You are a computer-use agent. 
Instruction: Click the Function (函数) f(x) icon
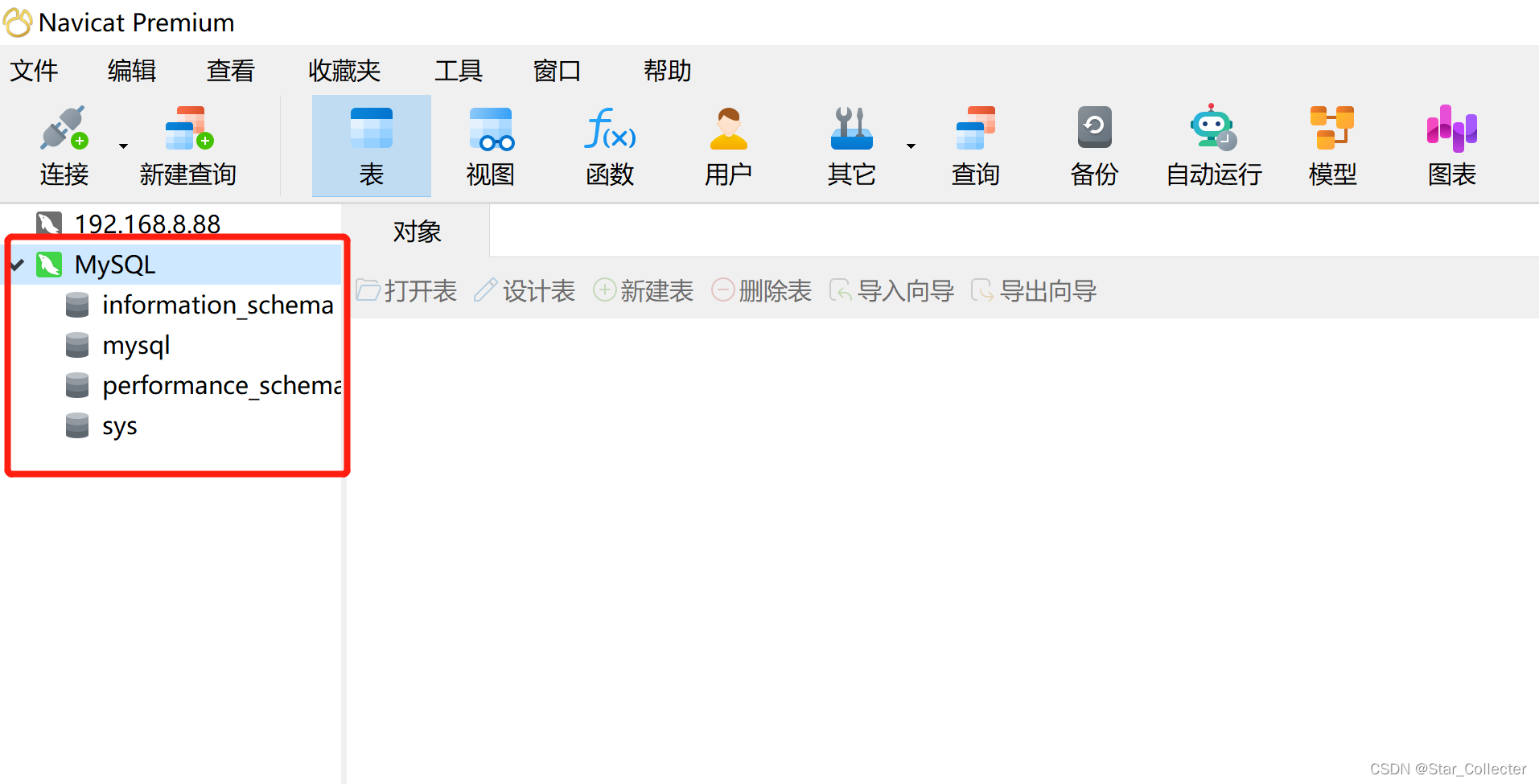[x=610, y=129]
